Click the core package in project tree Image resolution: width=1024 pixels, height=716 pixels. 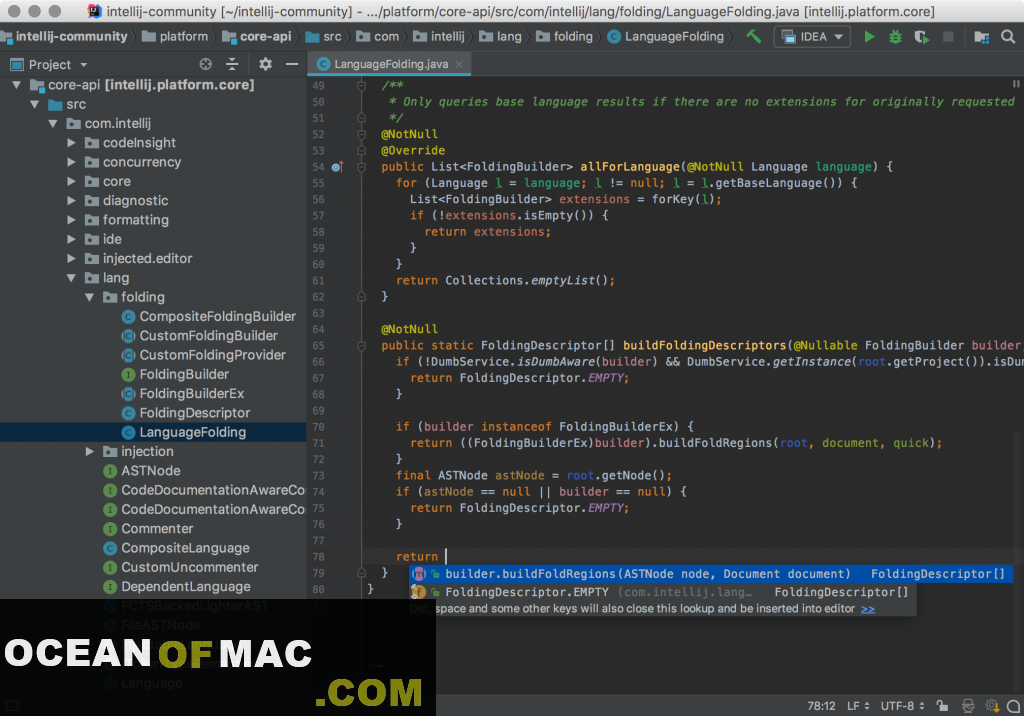108,182
